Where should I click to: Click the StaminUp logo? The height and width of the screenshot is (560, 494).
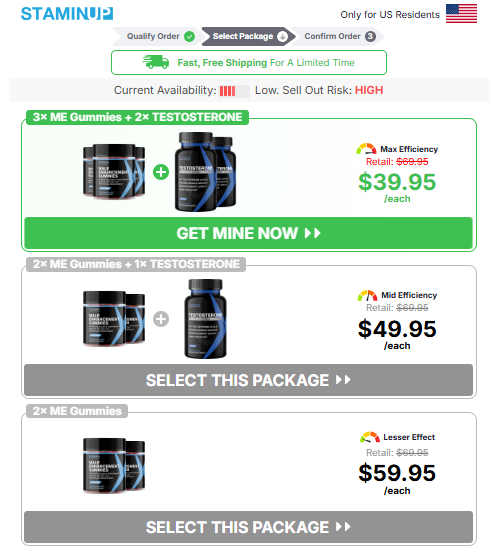[67, 14]
